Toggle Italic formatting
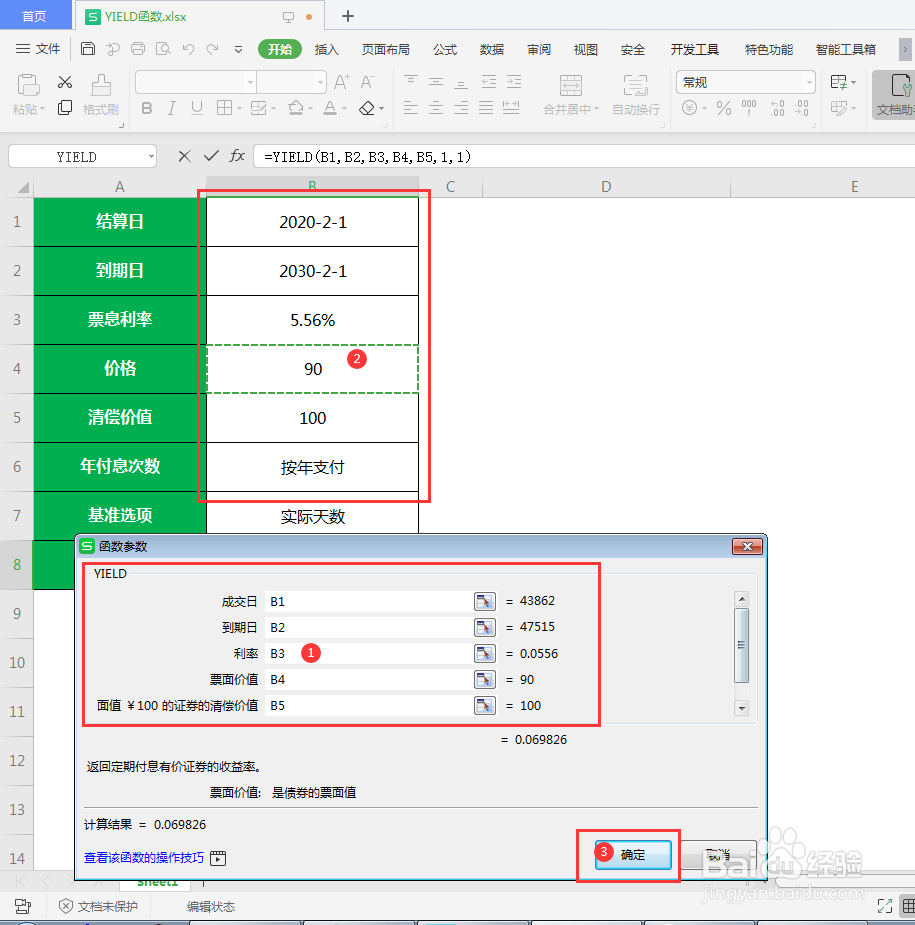 172,108
